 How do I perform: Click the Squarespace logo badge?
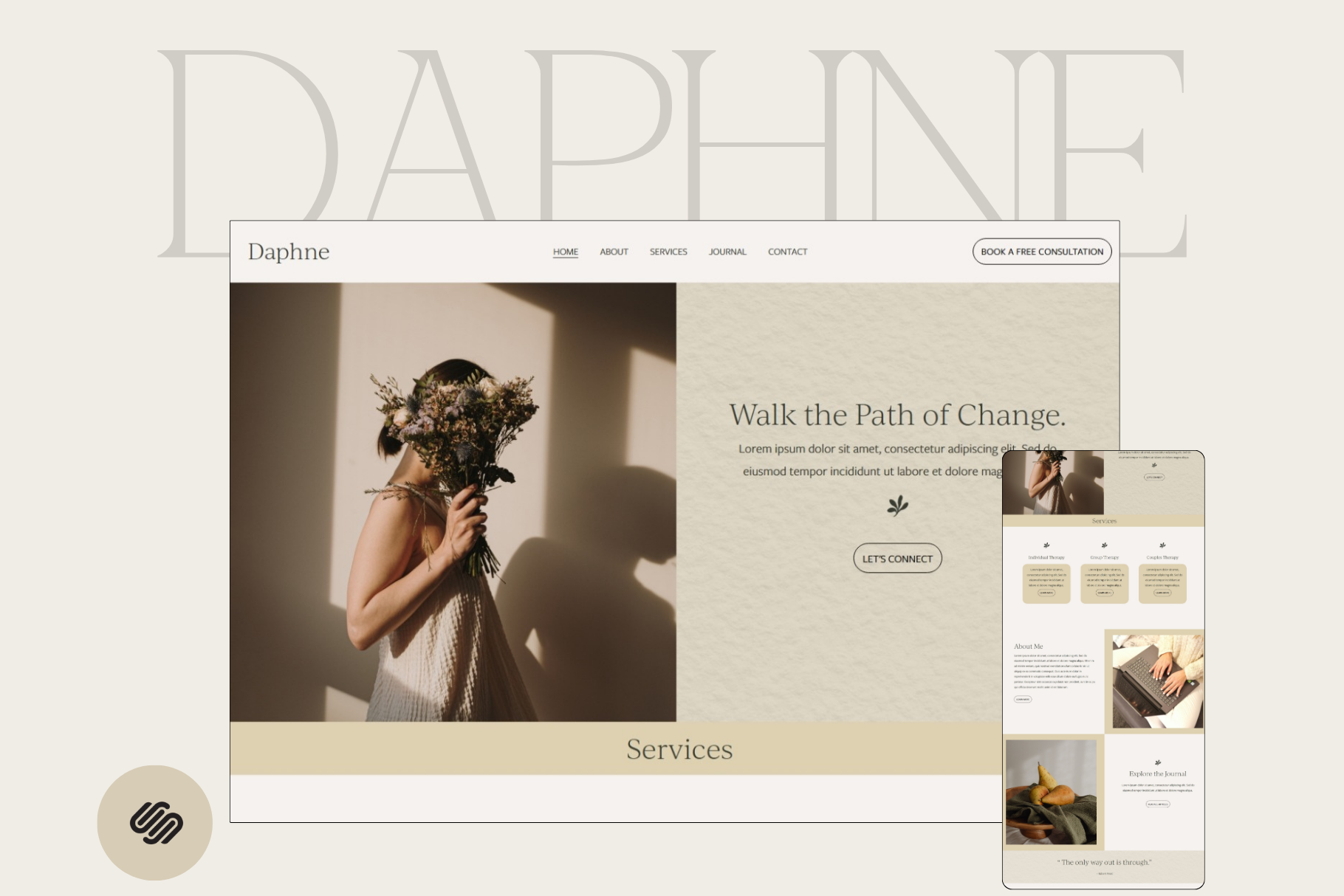pos(155,822)
